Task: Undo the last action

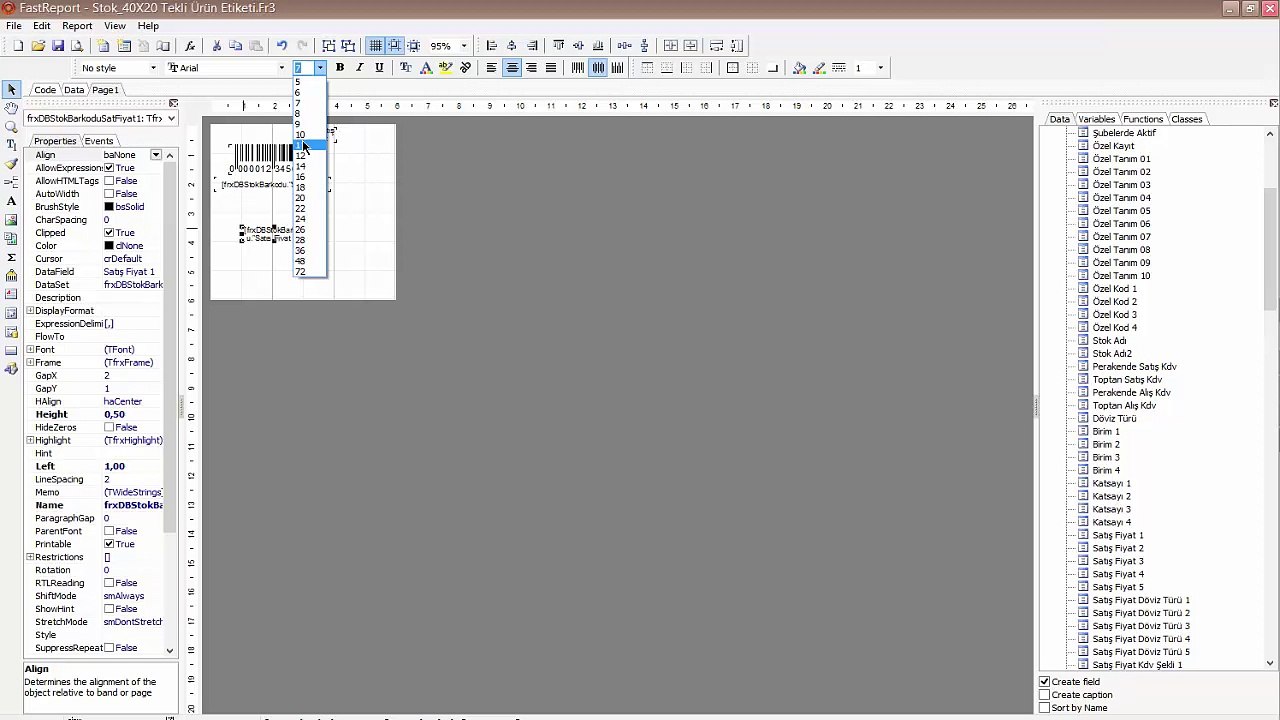Action: (x=282, y=46)
